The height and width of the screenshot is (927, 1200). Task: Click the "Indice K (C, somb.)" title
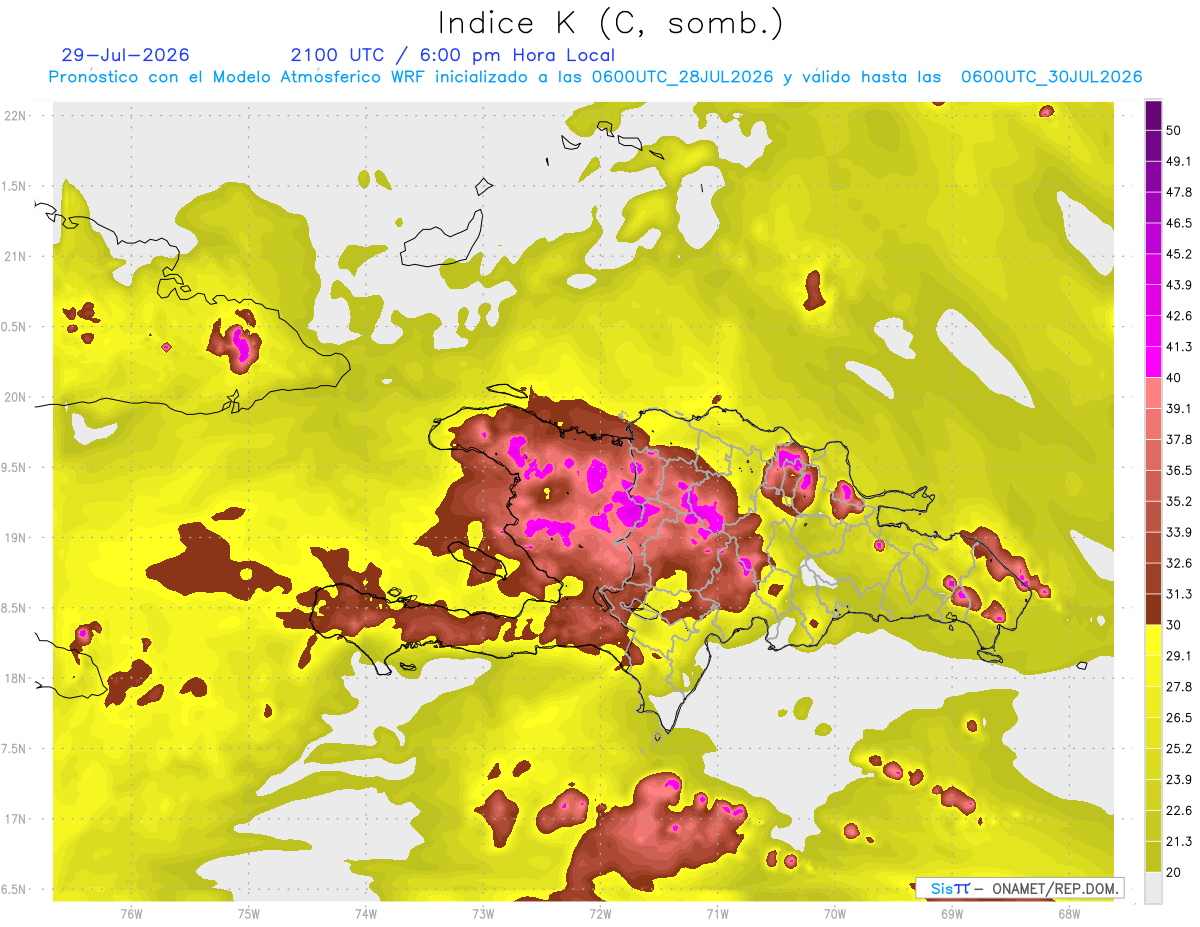[x=611, y=23]
